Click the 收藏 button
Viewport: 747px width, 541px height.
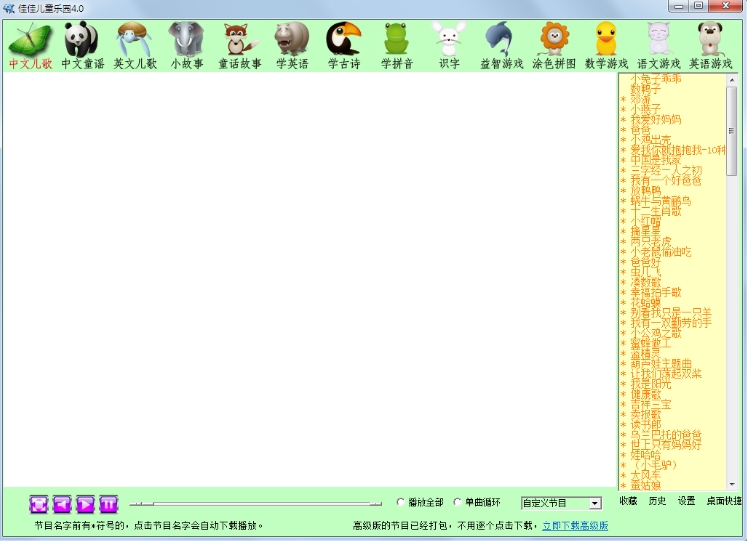(x=628, y=501)
